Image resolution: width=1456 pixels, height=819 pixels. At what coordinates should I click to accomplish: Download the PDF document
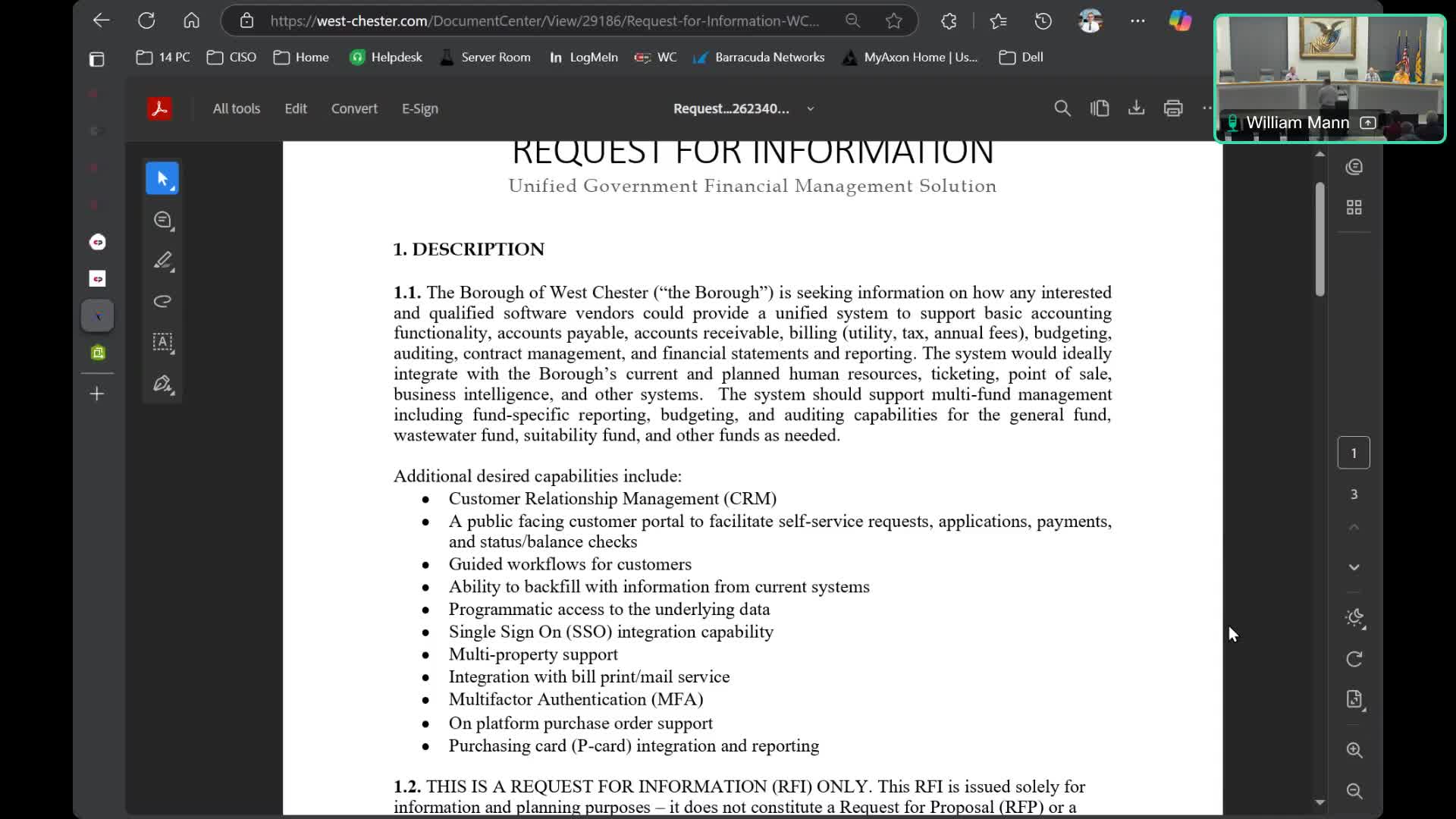click(x=1136, y=108)
